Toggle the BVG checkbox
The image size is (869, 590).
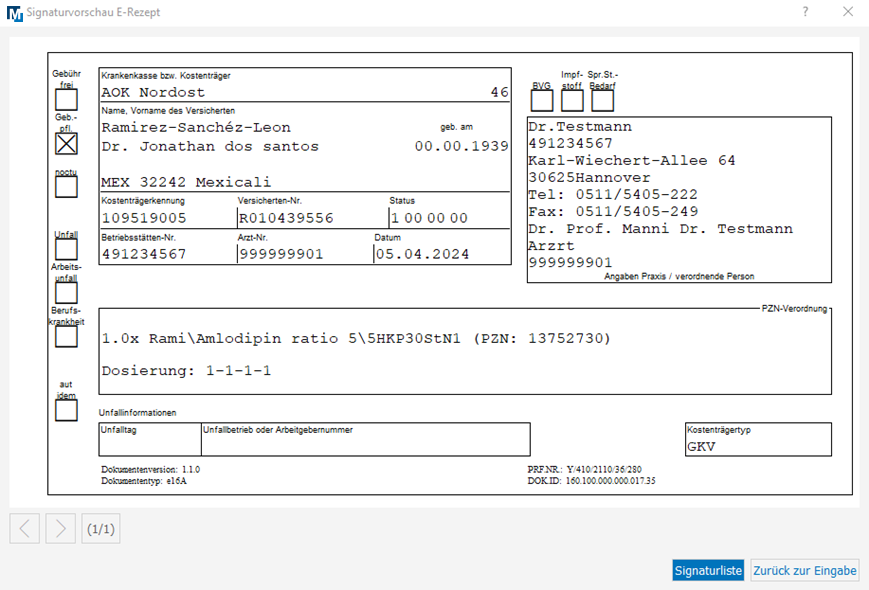coord(542,100)
